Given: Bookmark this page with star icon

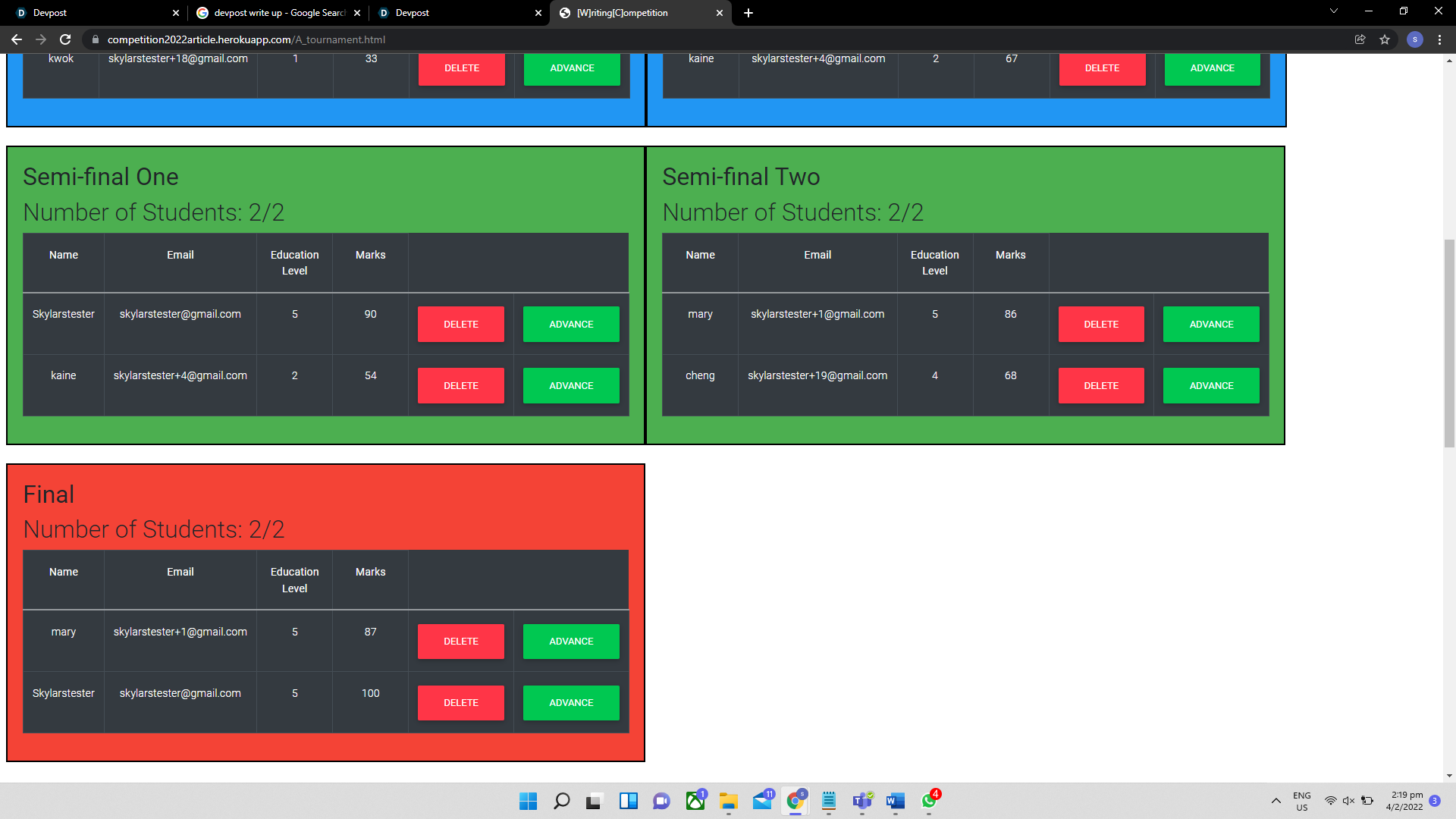Looking at the screenshot, I should [1385, 39].
